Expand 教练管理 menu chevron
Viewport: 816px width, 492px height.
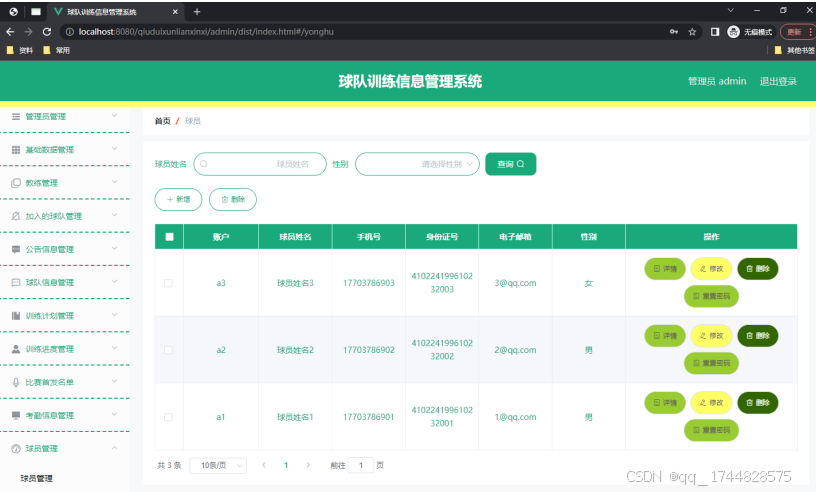(x=114, y=182)
